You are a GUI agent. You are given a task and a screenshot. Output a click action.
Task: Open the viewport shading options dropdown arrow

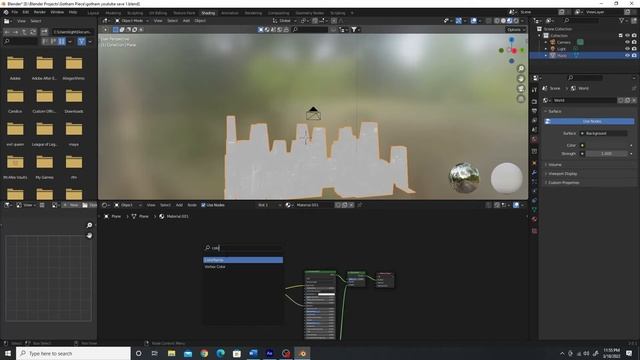coord(522,21)
